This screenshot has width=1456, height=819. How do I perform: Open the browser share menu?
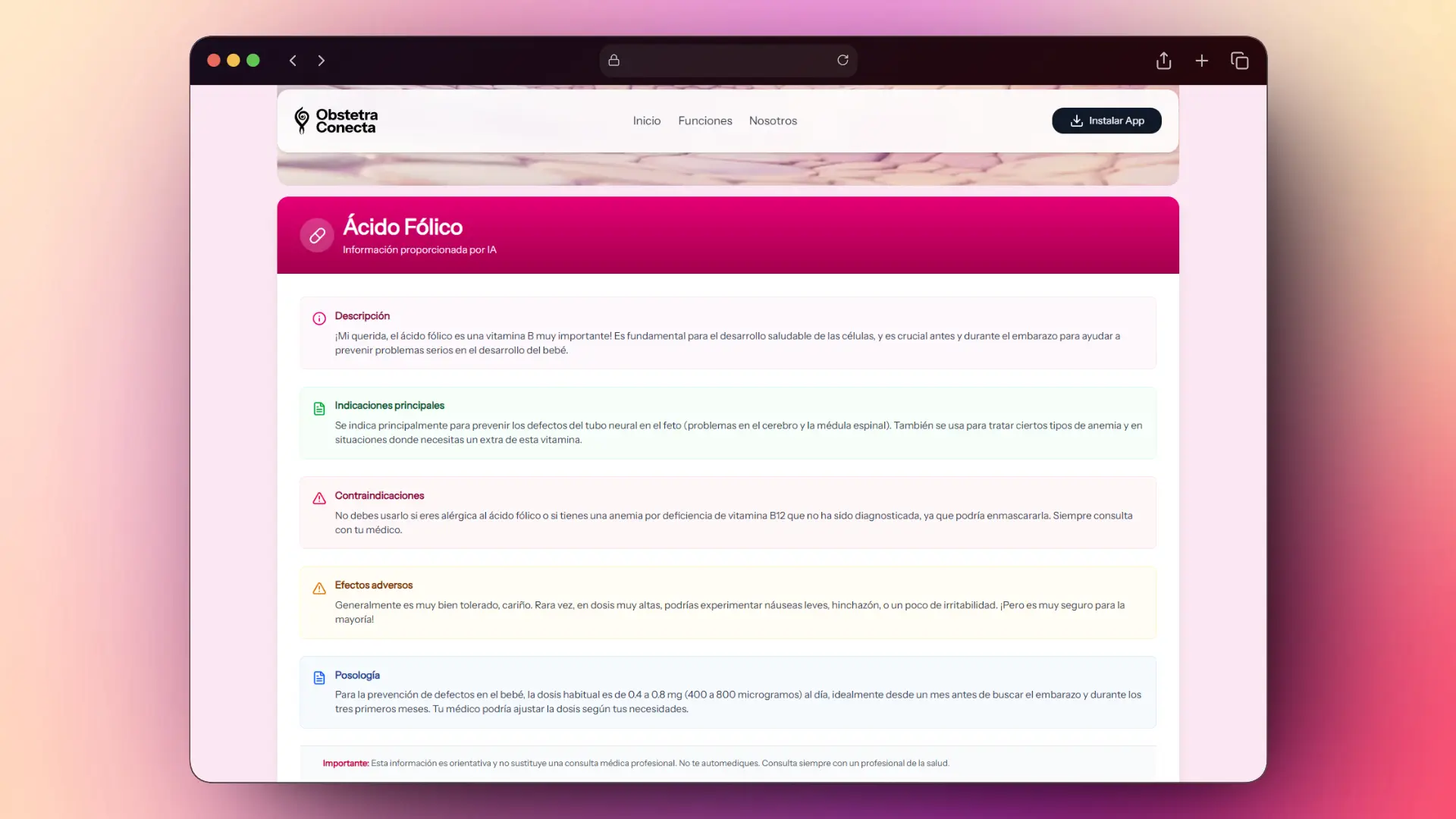point(1163,61)
